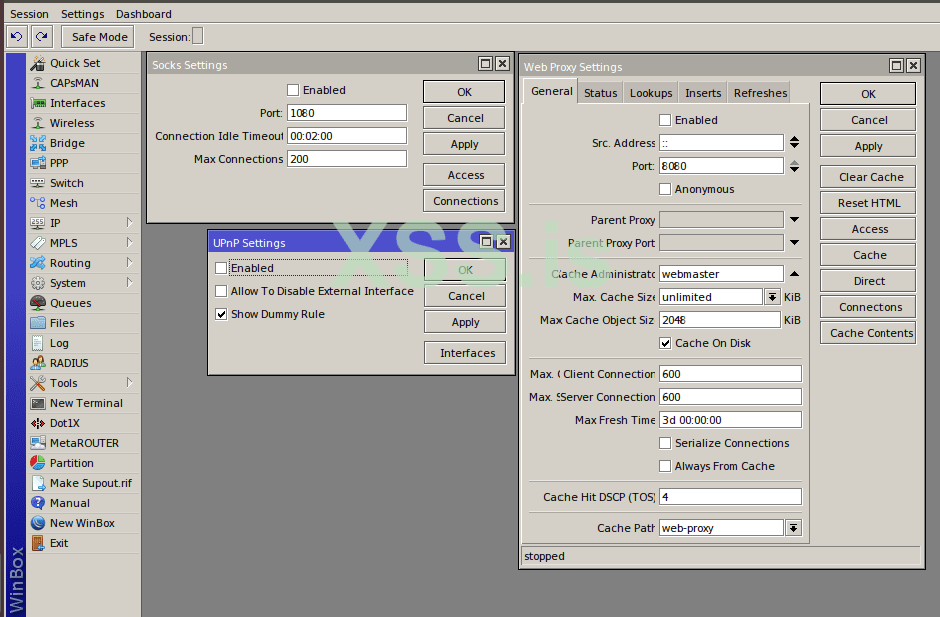
Task: Expand the Parent Proxy field arrow
Action: coord(794,219)
